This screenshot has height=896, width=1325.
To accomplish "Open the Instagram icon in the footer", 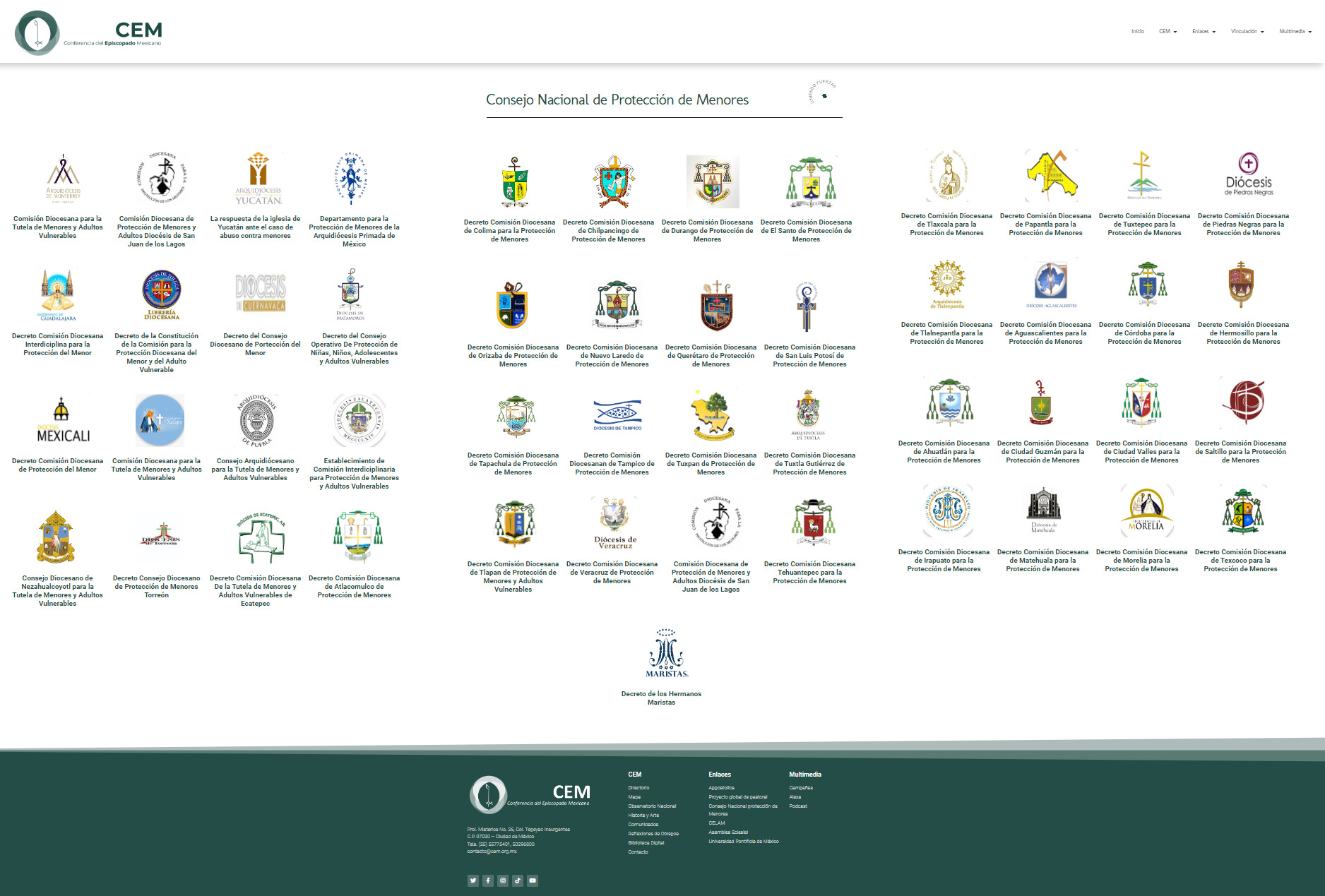I will 503,880.
